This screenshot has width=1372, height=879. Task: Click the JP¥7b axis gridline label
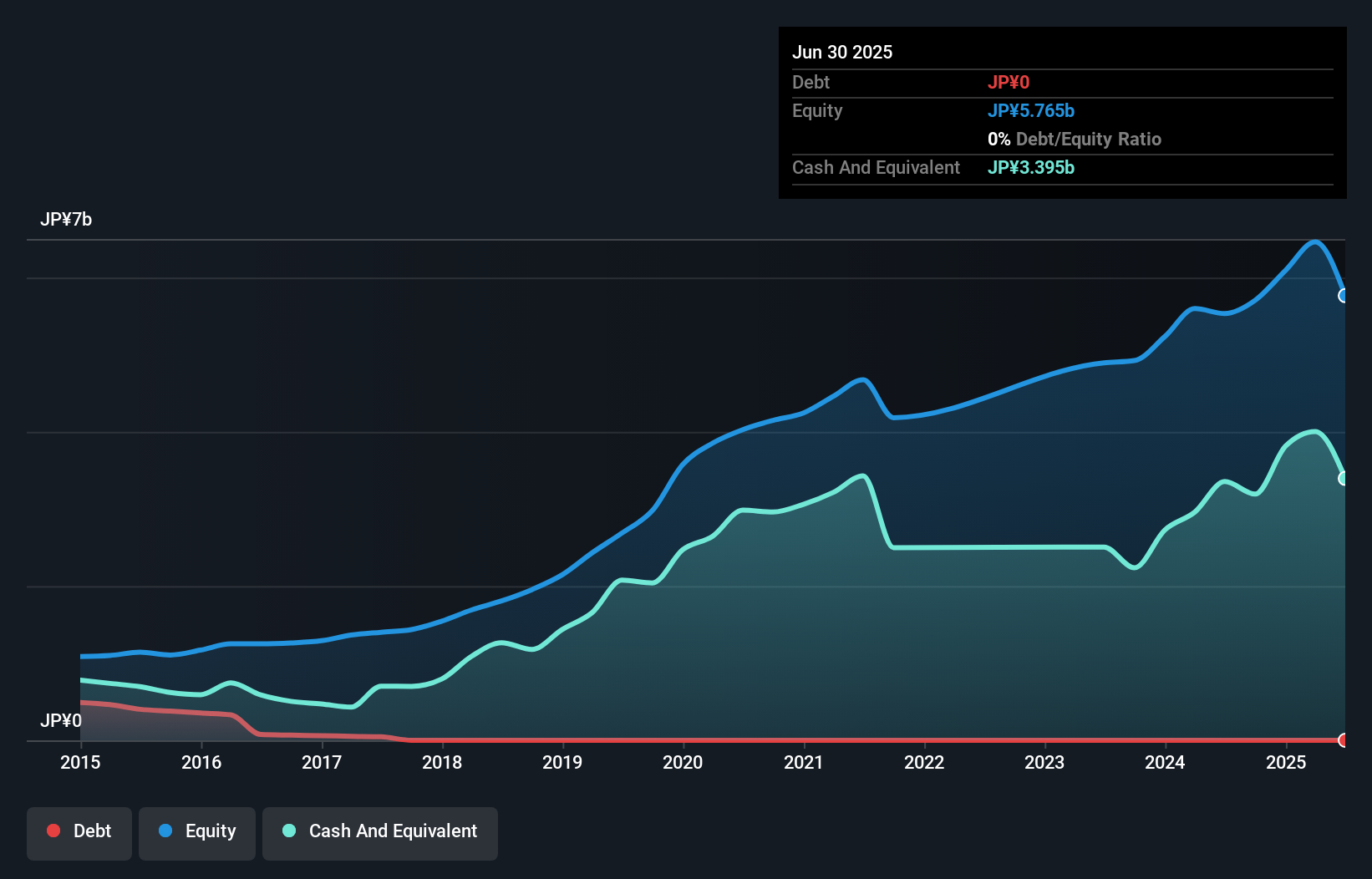[67, 219]
